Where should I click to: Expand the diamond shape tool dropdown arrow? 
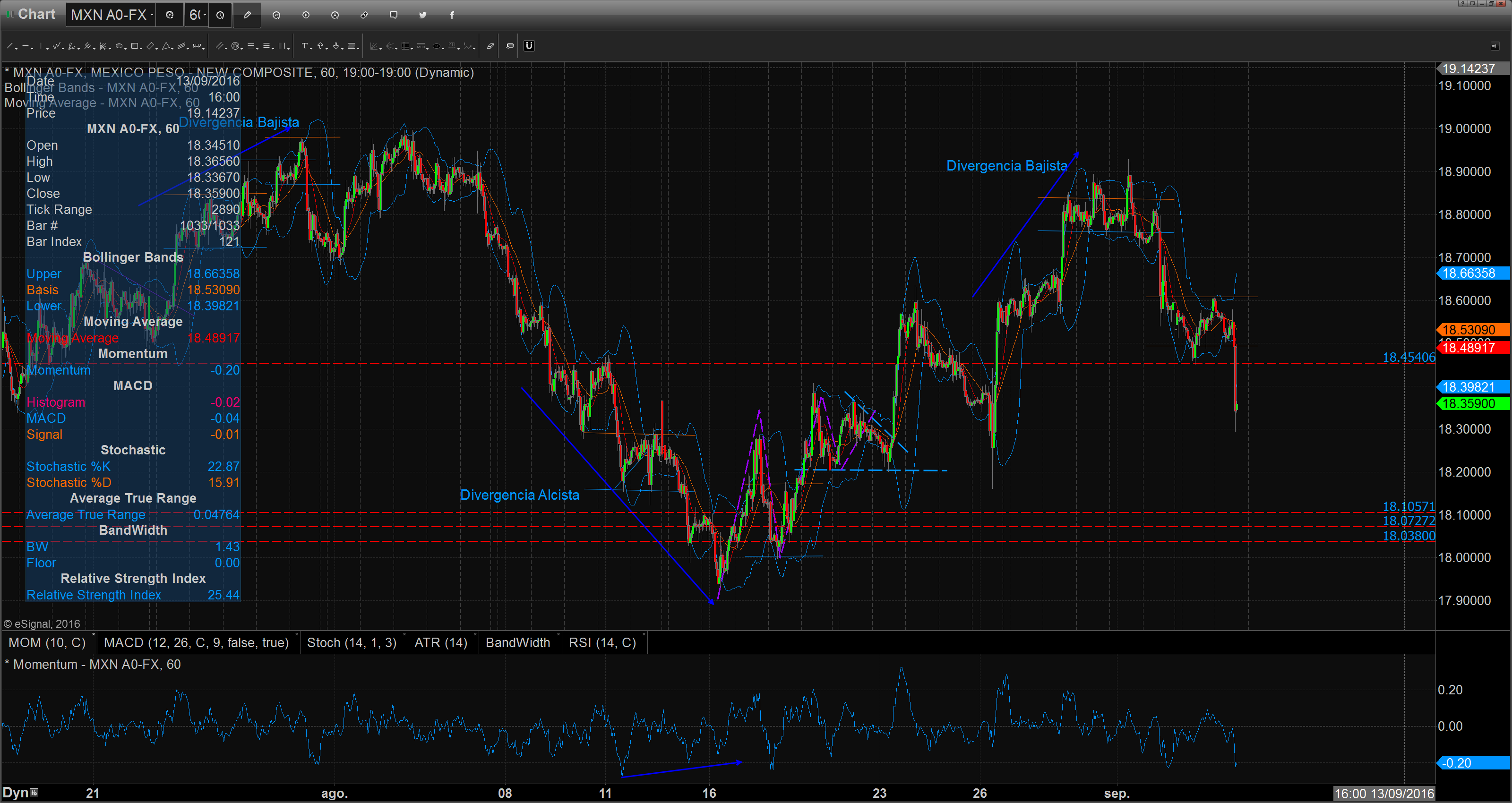[x=157, y=49]
